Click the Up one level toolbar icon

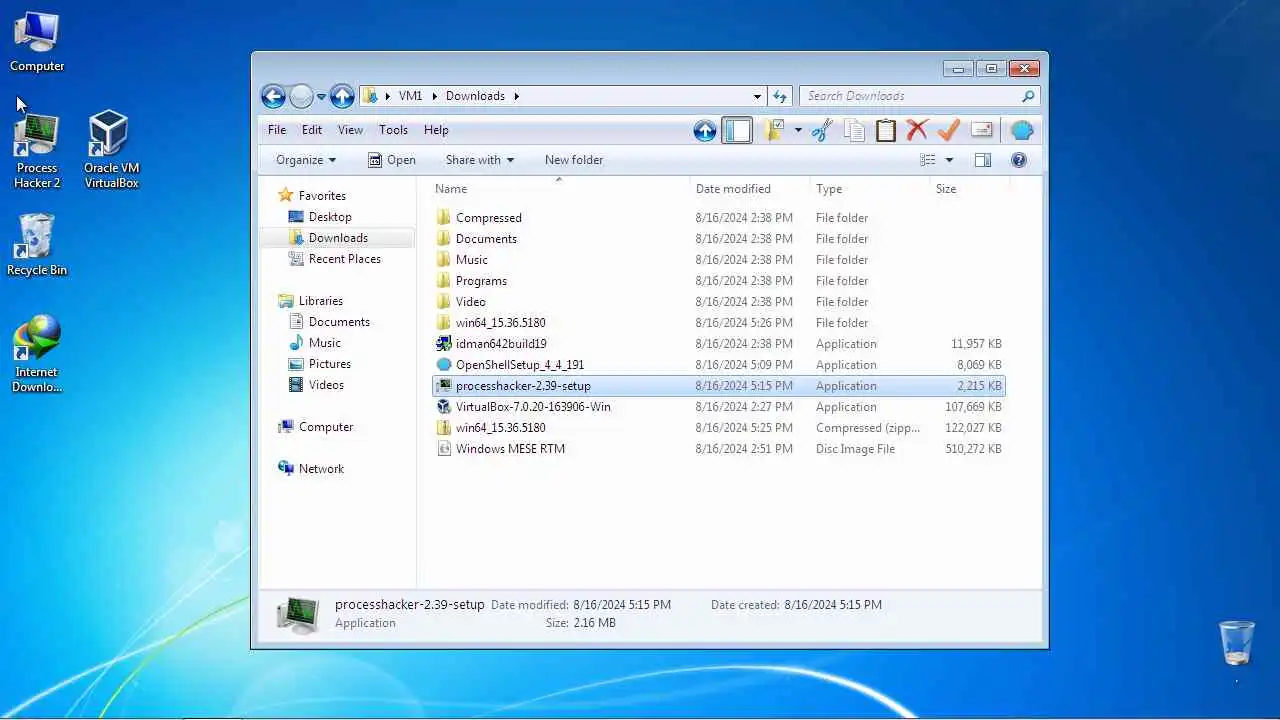click(705, 131)
